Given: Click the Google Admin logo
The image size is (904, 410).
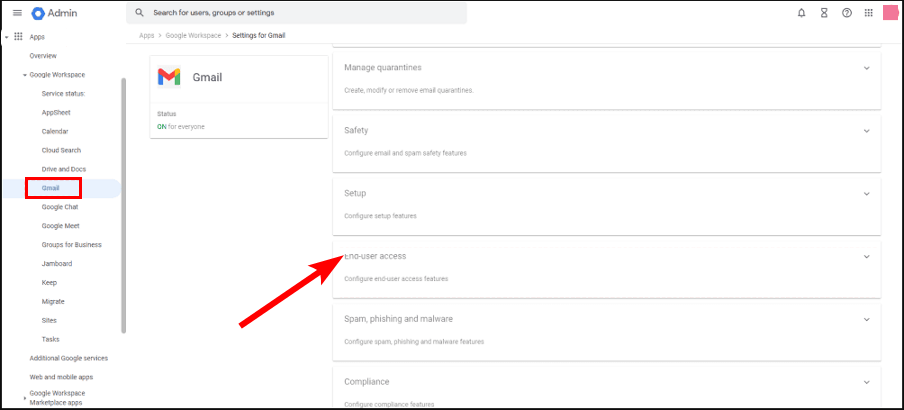Looking at the screenshot, I should pyautogui.click(x=54, y=13).
